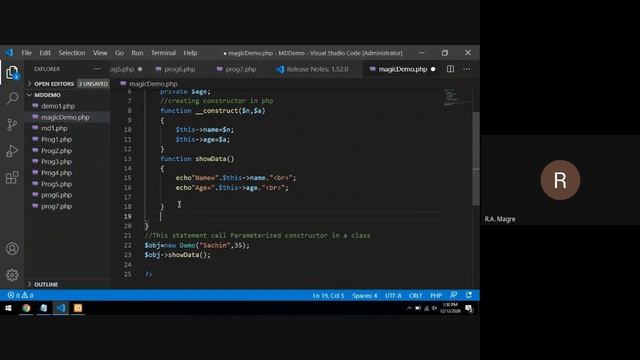Open the File menu

point(27,53)
